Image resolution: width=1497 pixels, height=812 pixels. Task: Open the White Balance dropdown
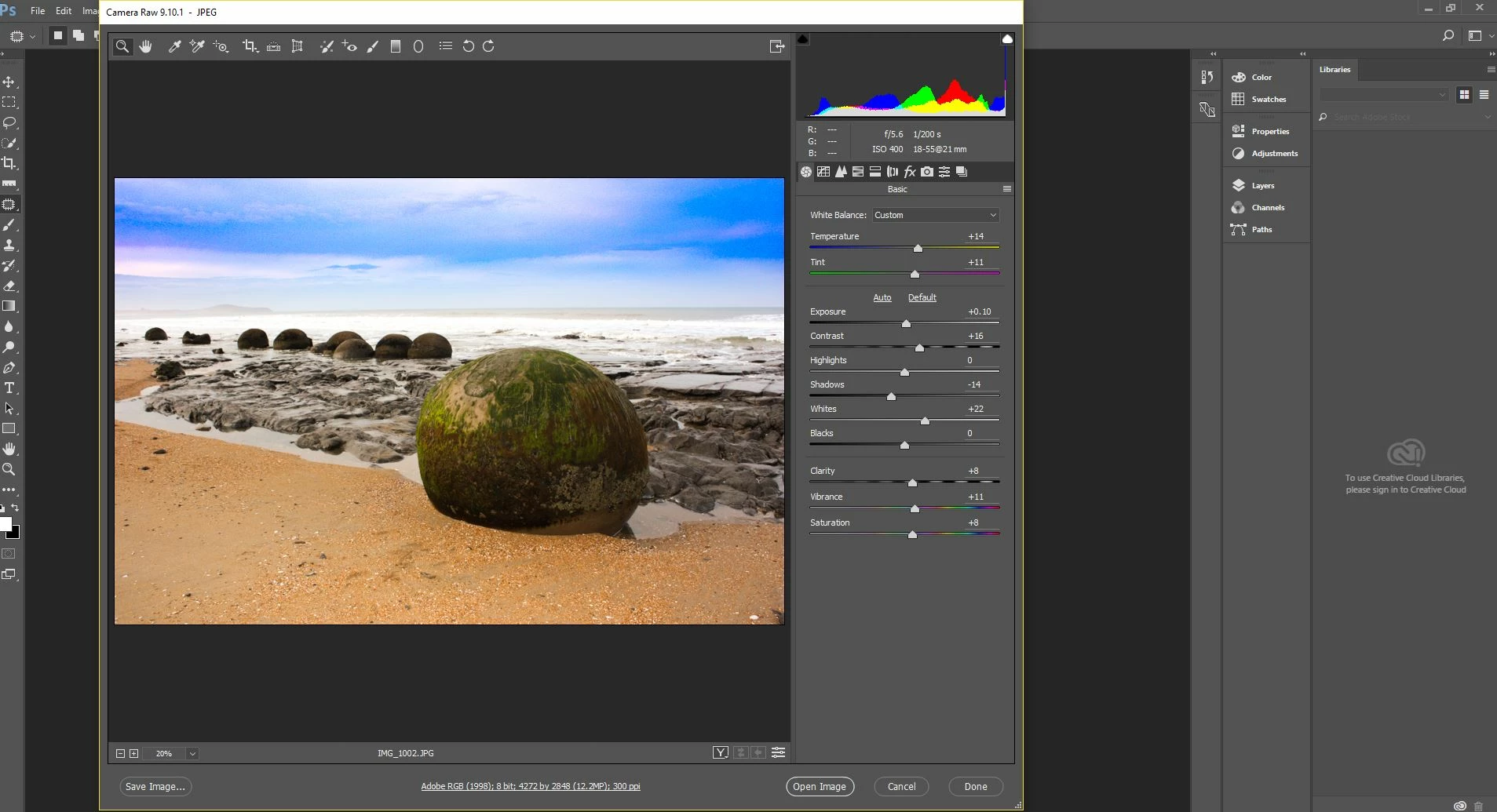(935, 215)
